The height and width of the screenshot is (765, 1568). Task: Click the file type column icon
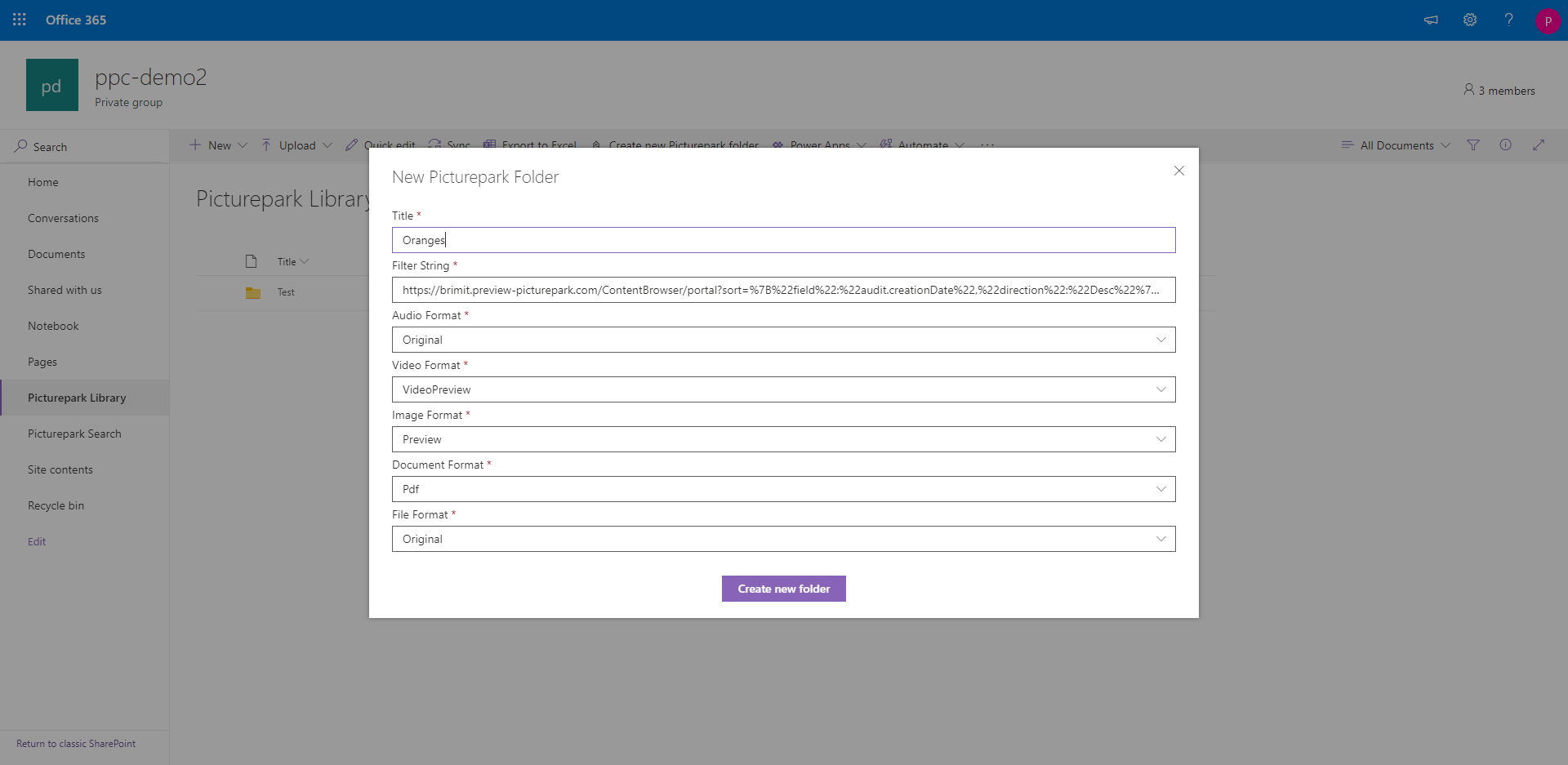click(x=252, y=261)
